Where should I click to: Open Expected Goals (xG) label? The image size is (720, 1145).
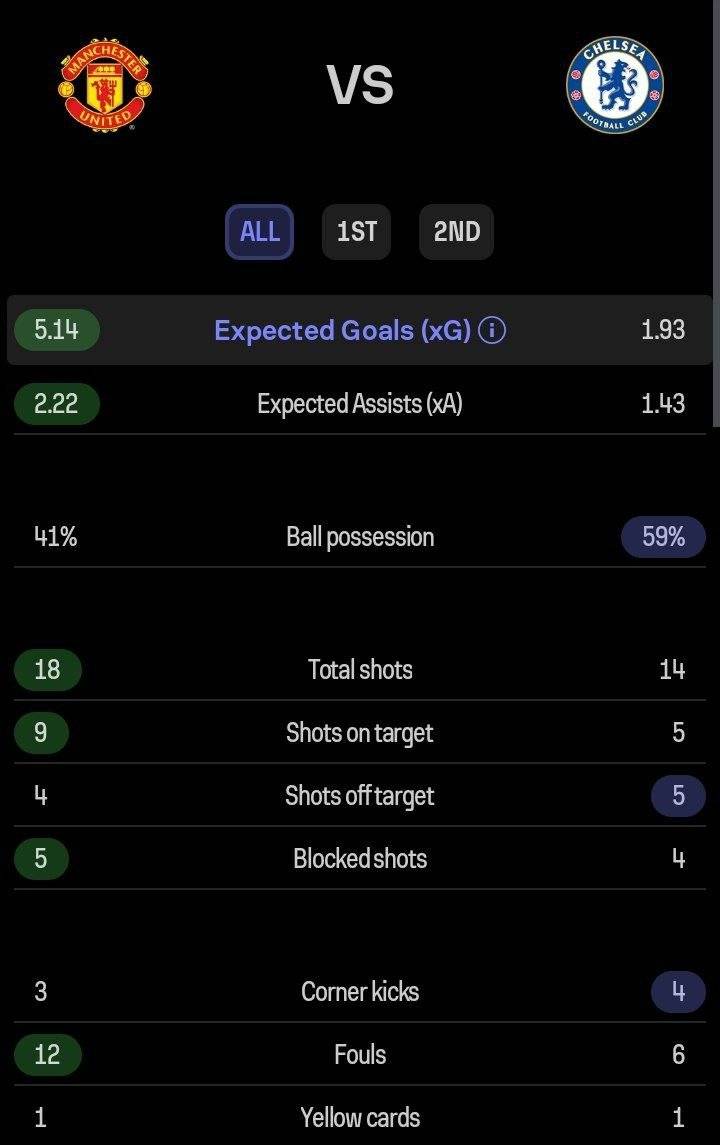(x=342, y=331)
